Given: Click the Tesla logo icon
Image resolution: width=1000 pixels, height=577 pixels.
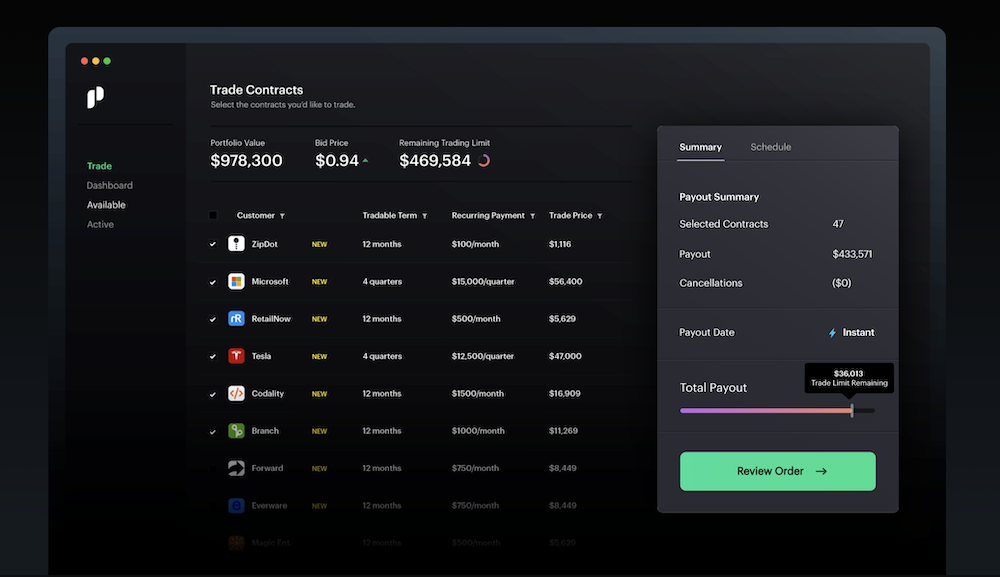Looking at the screenshot, I should 236,356.
